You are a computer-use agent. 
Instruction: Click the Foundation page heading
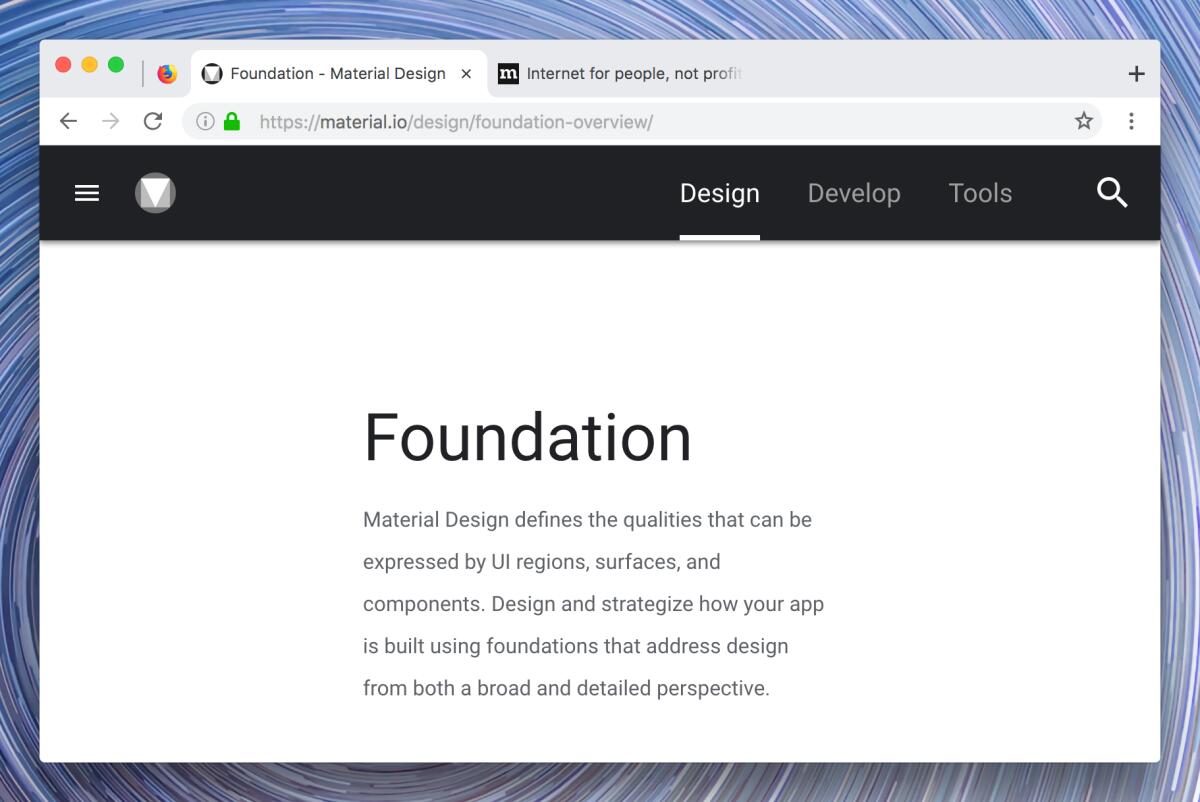(x=528, y=437)
